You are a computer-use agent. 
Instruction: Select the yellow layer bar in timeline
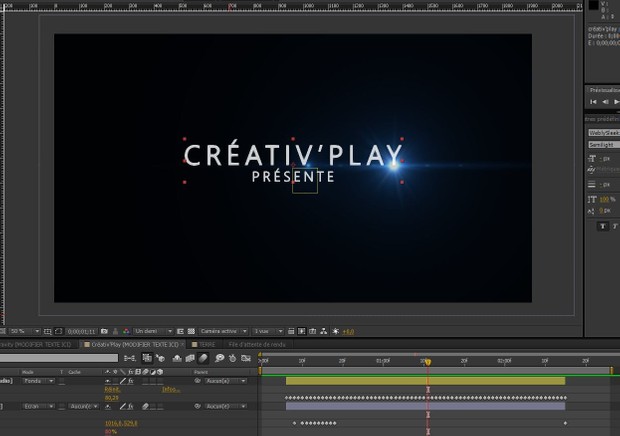coord(425,381)
